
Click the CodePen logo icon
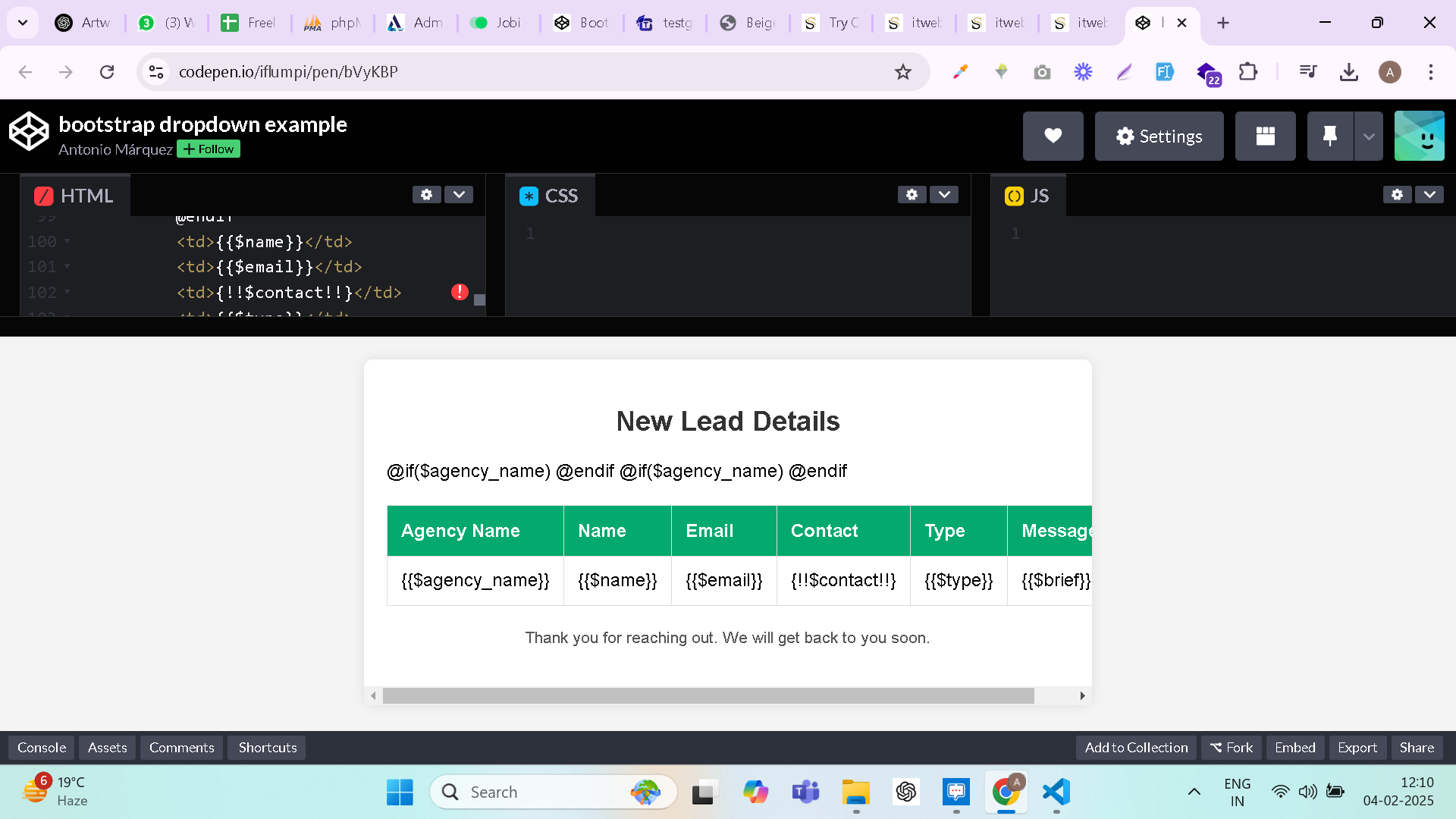[29, 132]
